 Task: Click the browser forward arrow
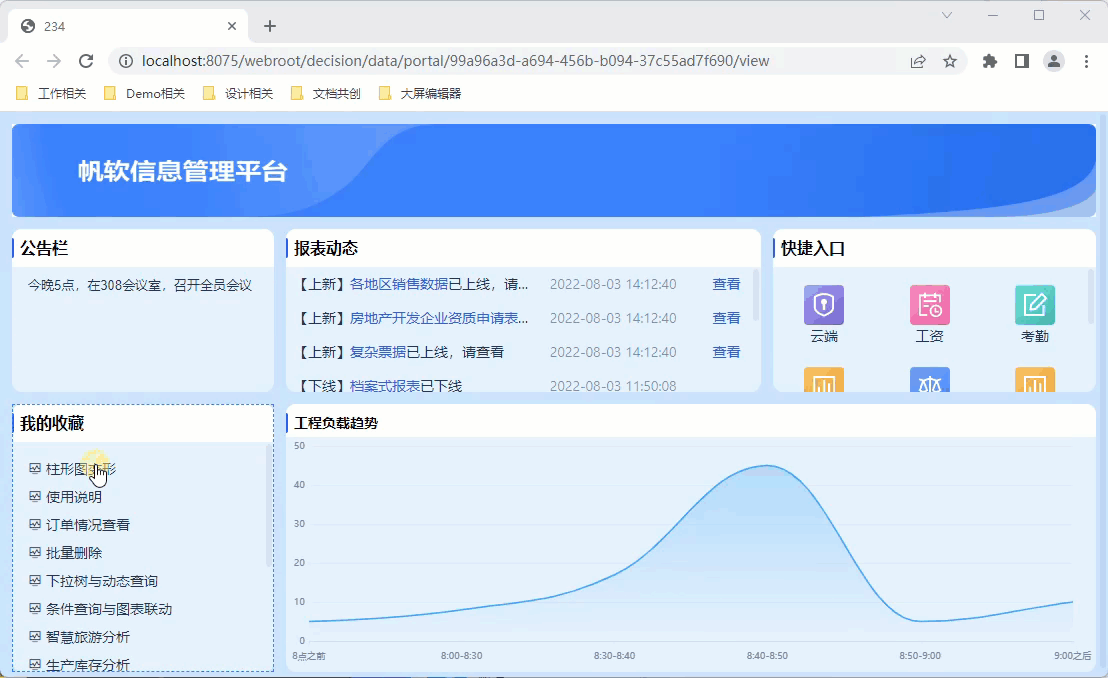click(x=54, y=61)
